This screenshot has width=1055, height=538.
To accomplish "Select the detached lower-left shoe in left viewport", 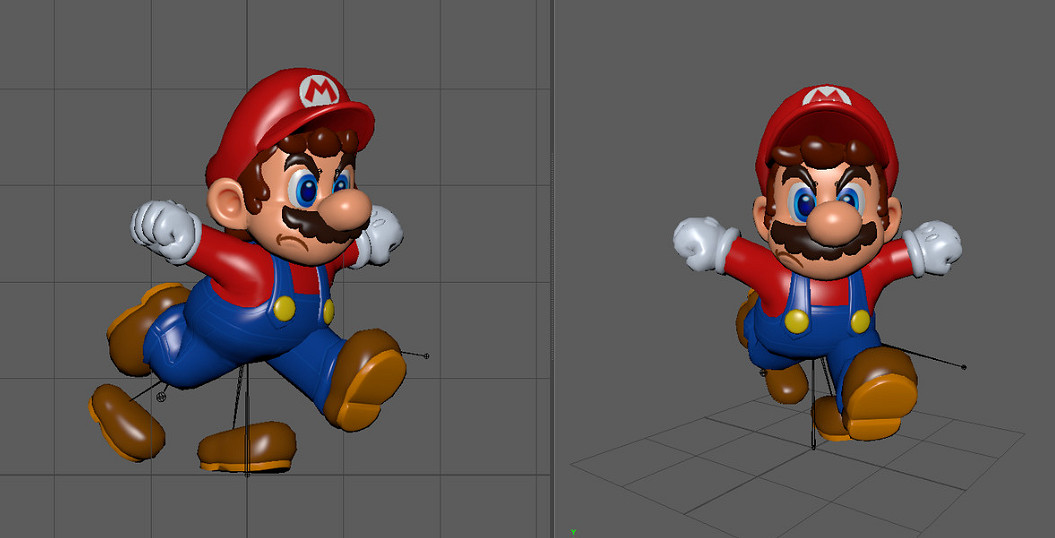I will click(126, 421).
